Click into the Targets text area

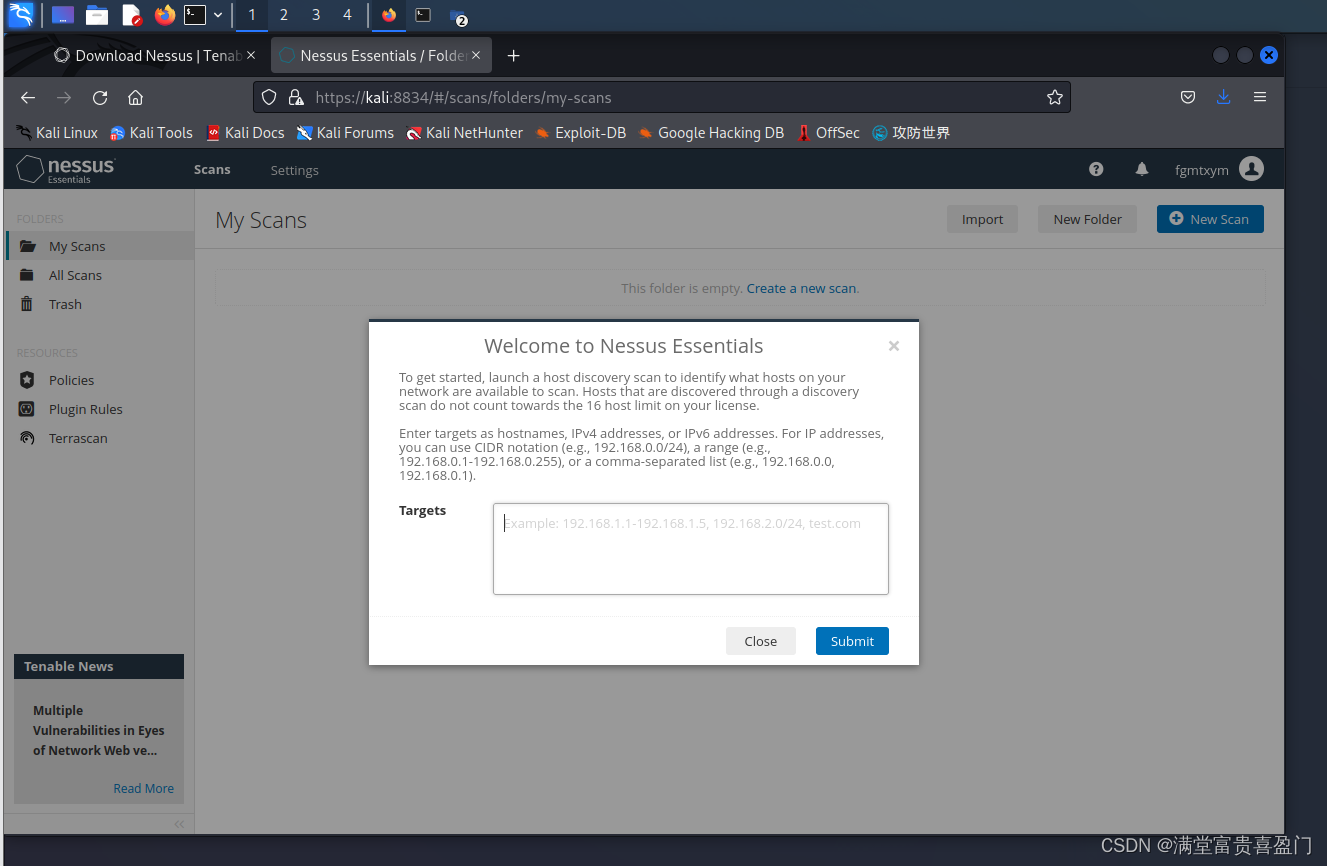(x=691, y=549)
